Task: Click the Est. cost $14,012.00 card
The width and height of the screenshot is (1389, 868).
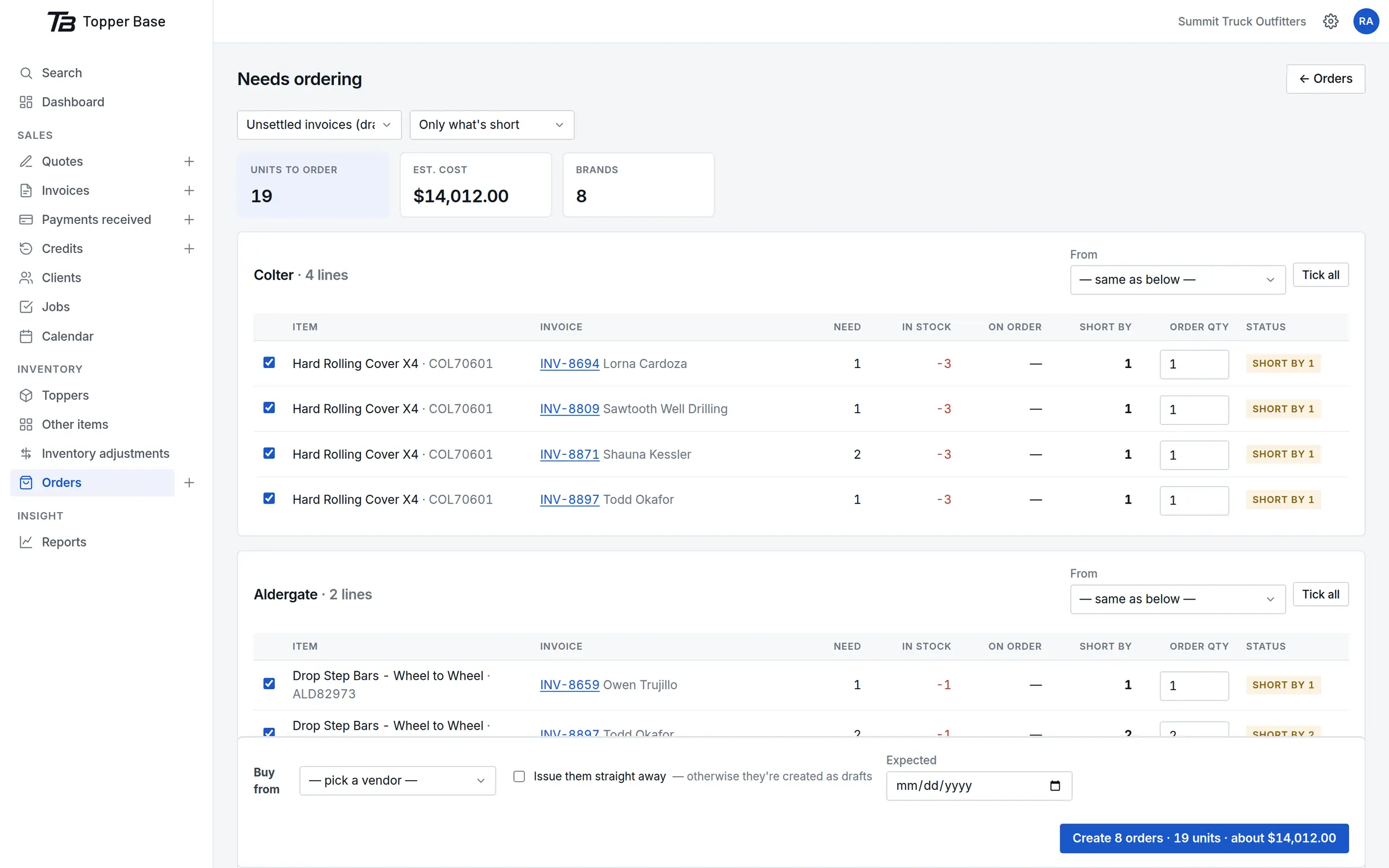Action: 476,185
